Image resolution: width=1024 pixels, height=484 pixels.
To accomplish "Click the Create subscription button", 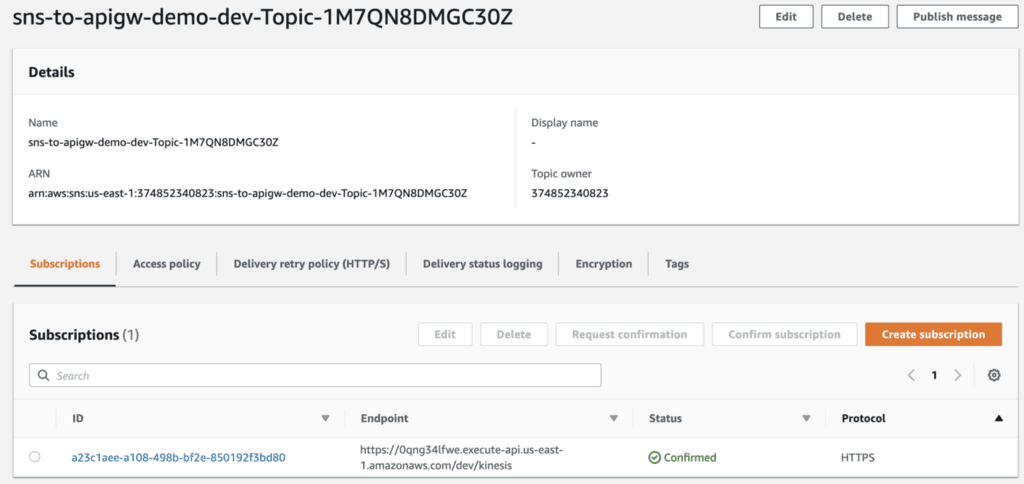I will [x=933, y=335].
